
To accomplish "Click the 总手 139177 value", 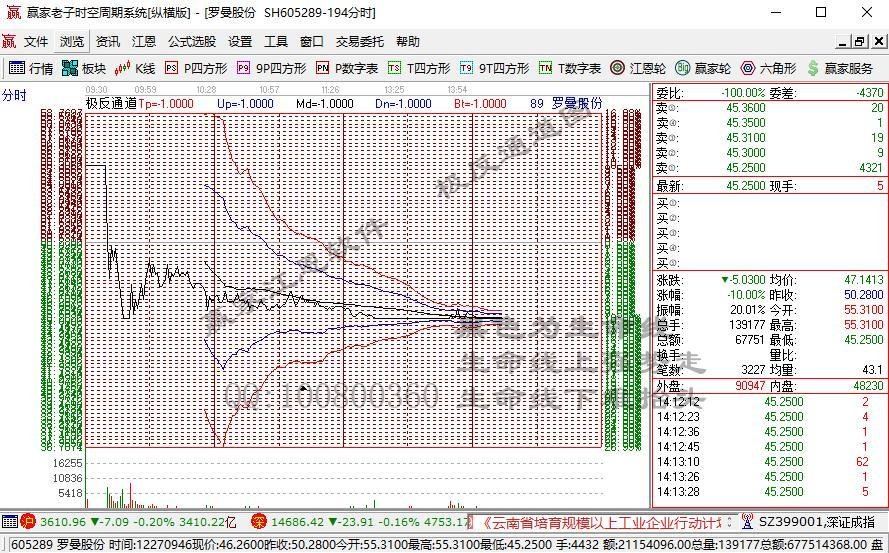I will point(744,325).
